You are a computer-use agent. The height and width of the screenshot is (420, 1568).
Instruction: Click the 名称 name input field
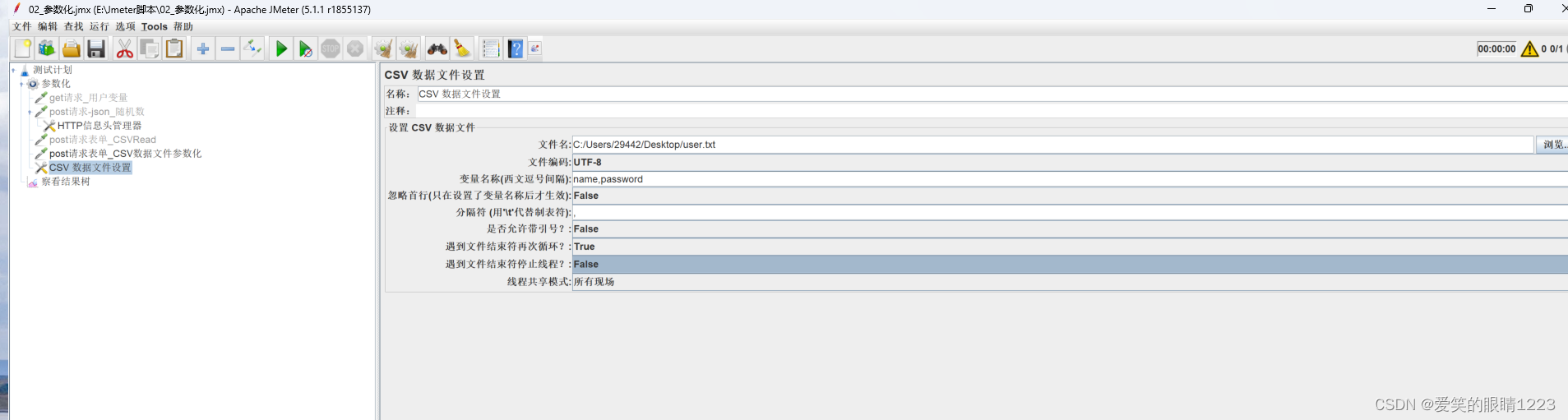(992, 94)
